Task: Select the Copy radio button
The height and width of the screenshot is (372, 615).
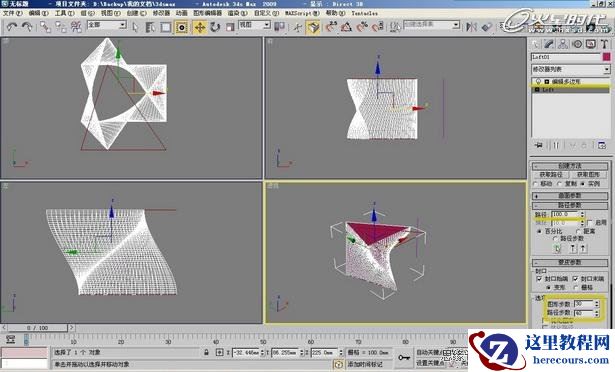Action: coord(560,184)
